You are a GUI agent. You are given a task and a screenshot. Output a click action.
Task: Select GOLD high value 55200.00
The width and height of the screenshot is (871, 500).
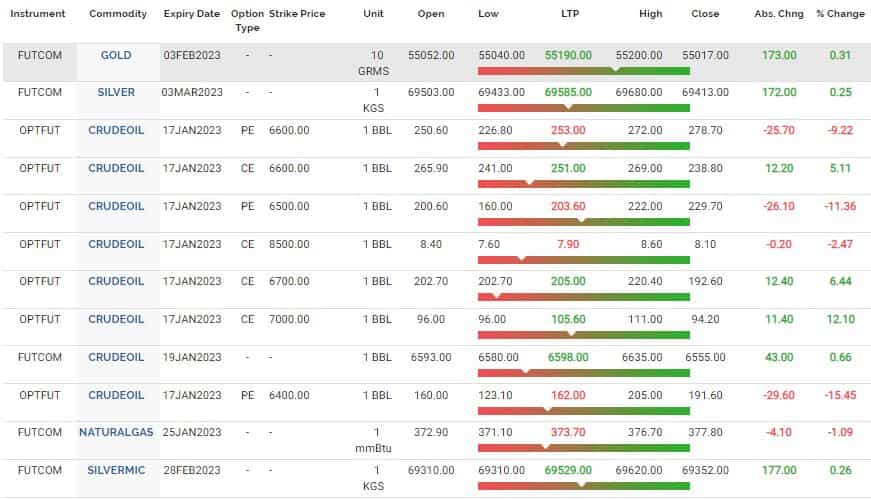pos(639,55)
